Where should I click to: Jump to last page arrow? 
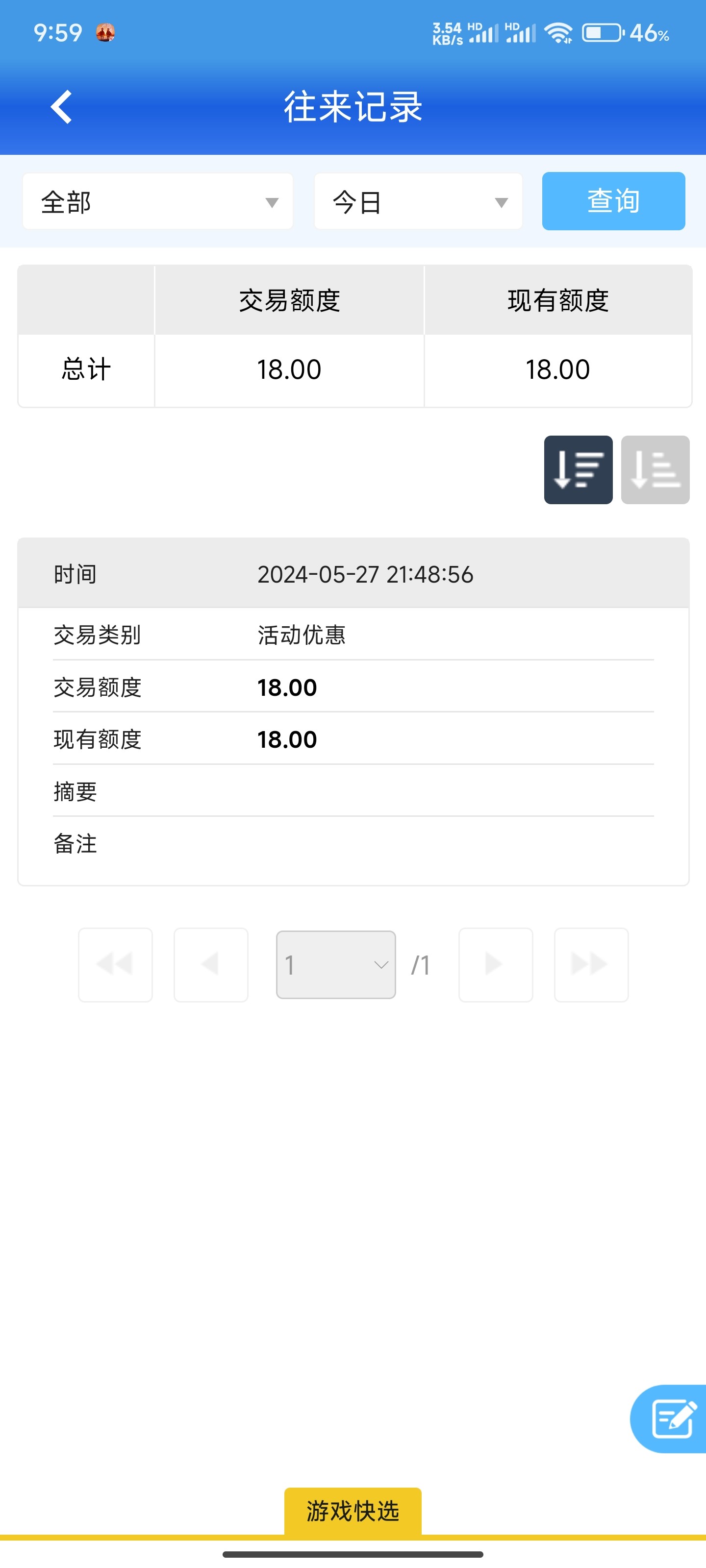pos(591,964)
